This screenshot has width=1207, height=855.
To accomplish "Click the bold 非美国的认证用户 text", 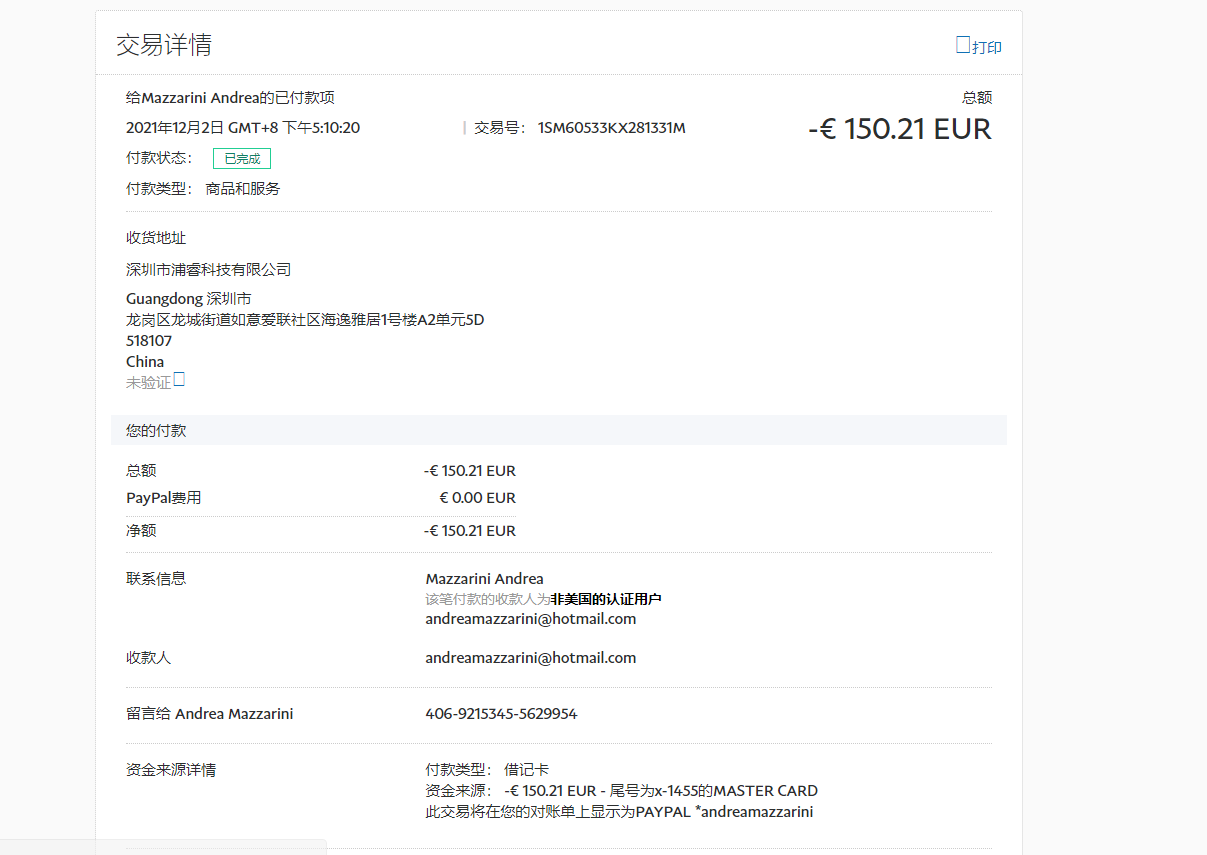I will click(x=605, y=599).
